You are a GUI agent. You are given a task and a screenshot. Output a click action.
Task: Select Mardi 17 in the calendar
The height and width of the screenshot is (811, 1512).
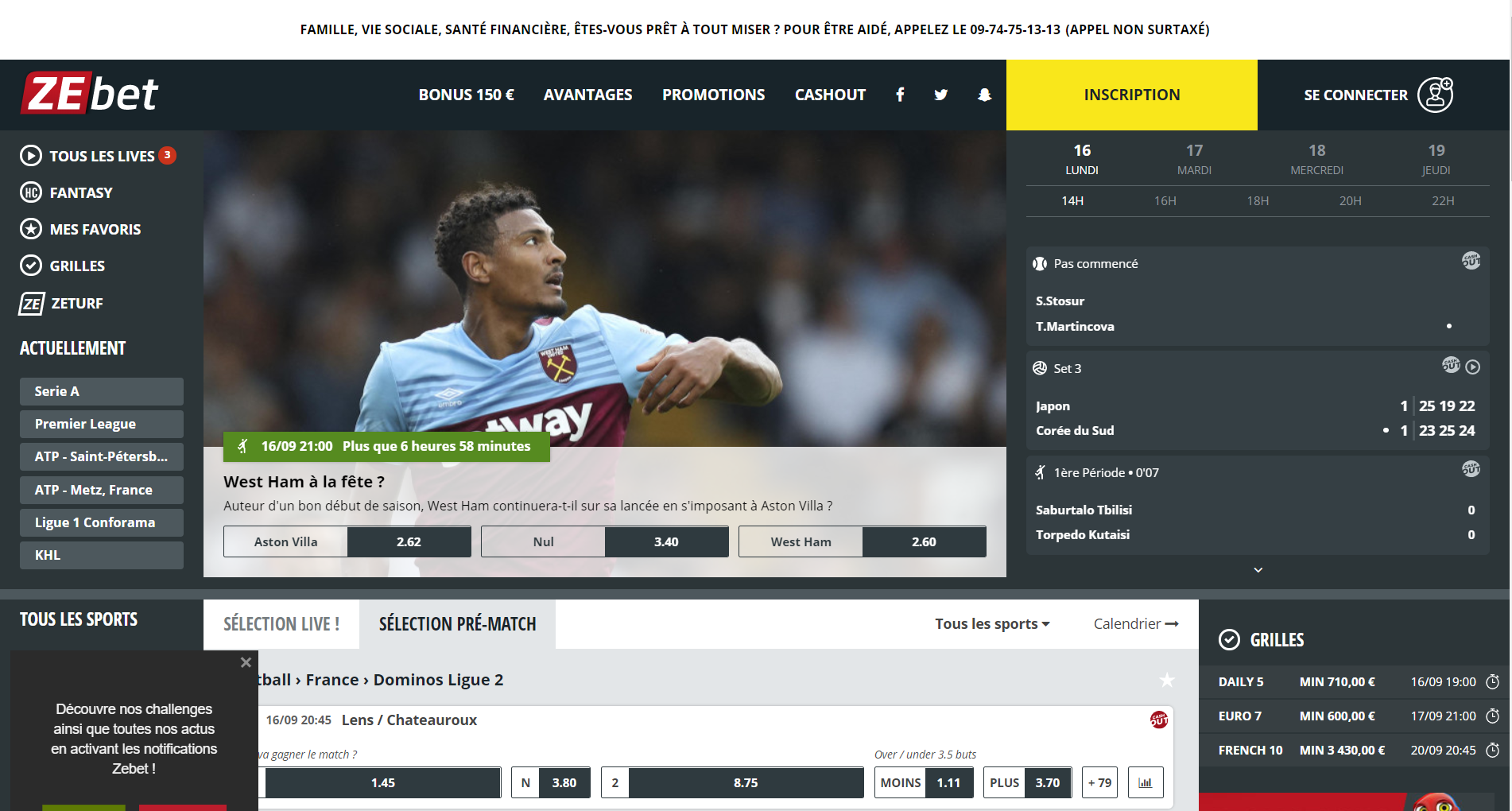pos(1194,159)
